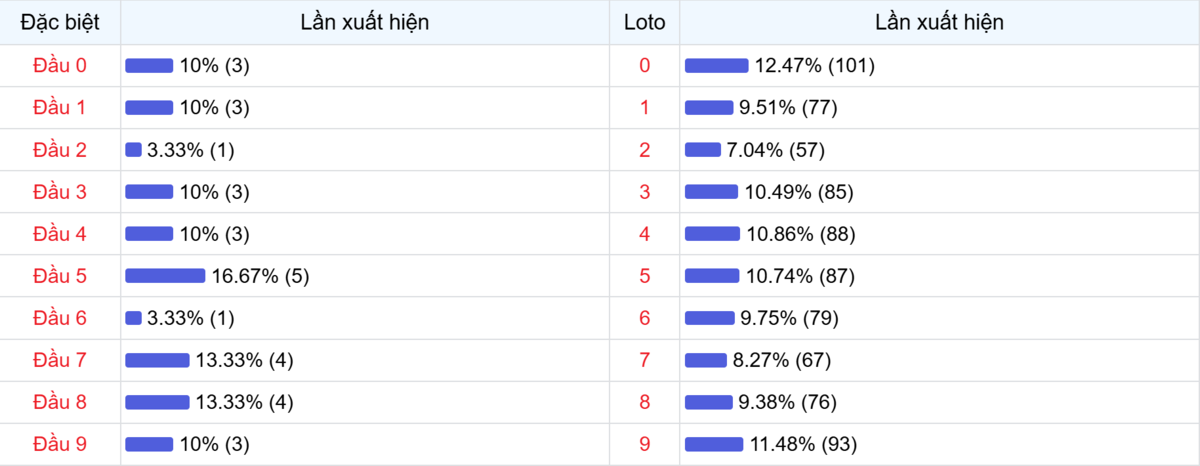
Task: Click the "Lần xuất hiện" header beside Loto
Action: [939, 22]
